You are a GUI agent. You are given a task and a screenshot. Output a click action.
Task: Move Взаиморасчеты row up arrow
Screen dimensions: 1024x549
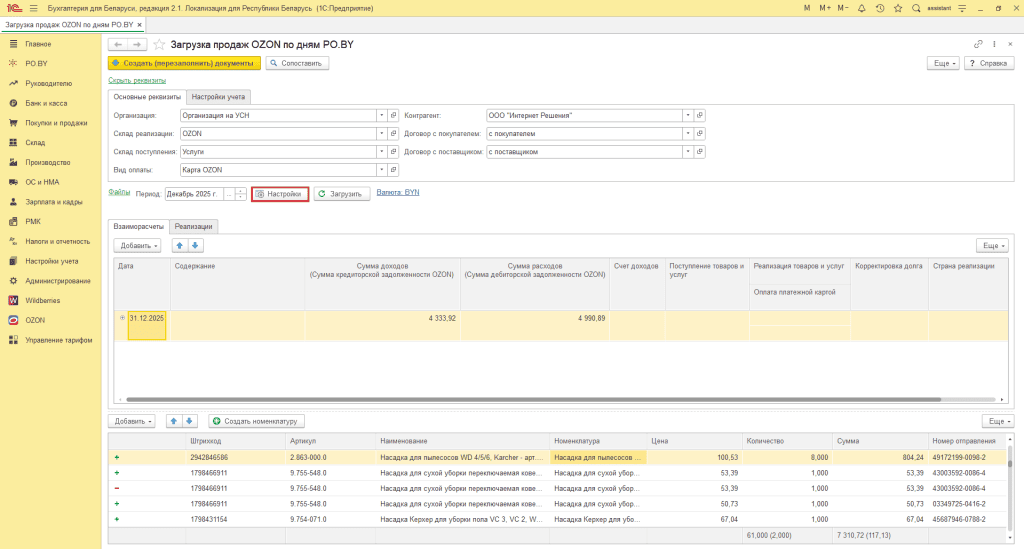click(x=180, y=245)
